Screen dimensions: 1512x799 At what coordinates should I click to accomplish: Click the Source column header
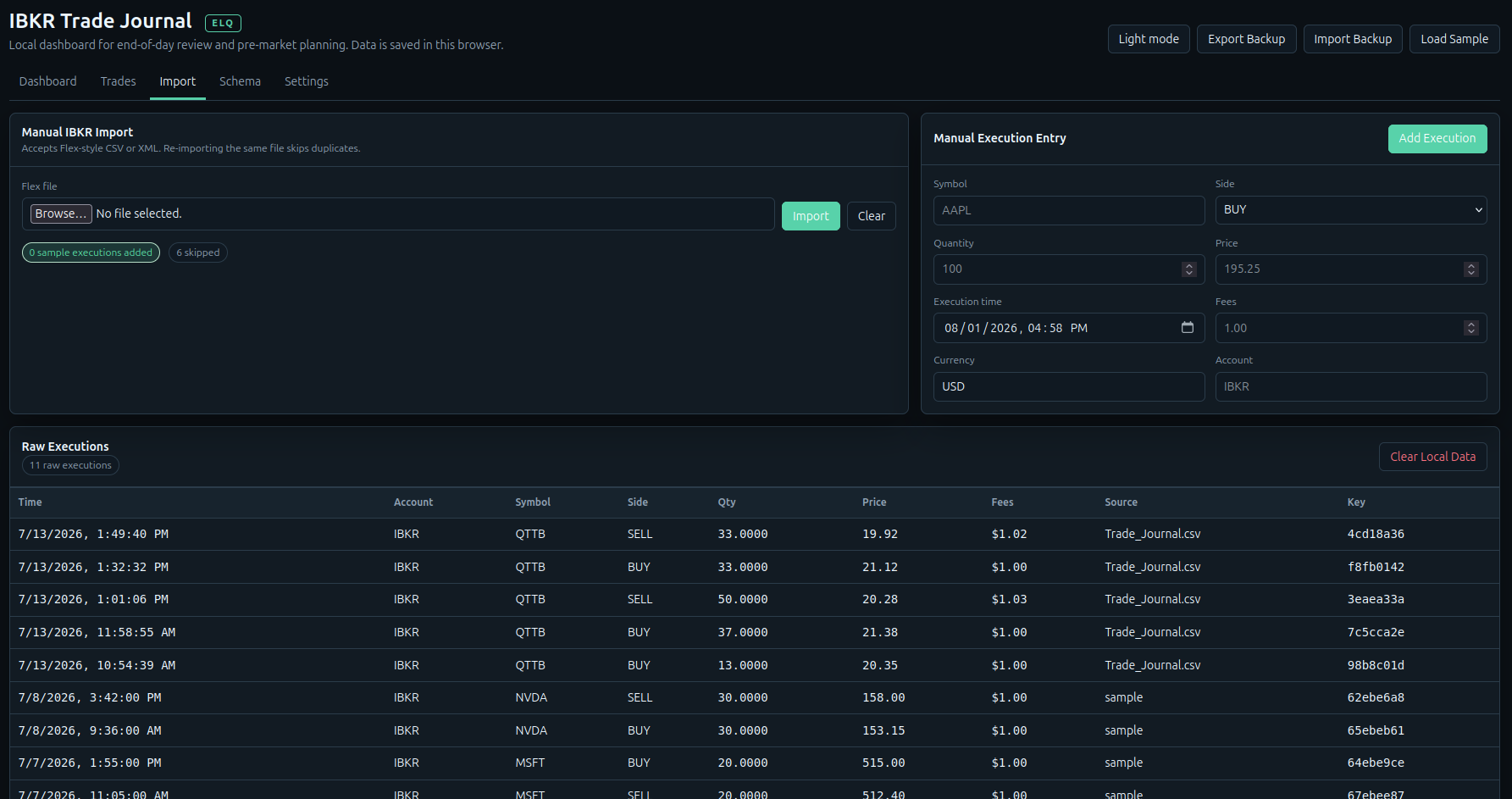pos(1121,502)
